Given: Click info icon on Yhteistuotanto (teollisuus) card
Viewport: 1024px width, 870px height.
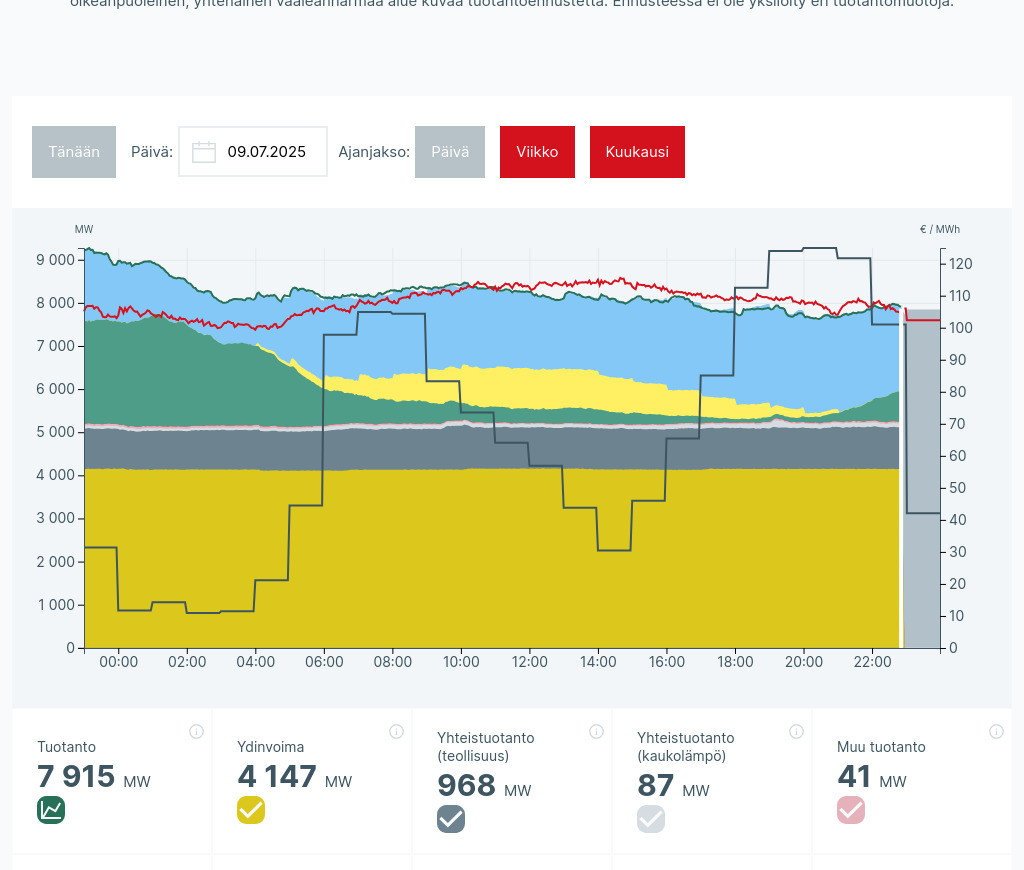Looking at the screenshot, I should (x=596, y=731).
